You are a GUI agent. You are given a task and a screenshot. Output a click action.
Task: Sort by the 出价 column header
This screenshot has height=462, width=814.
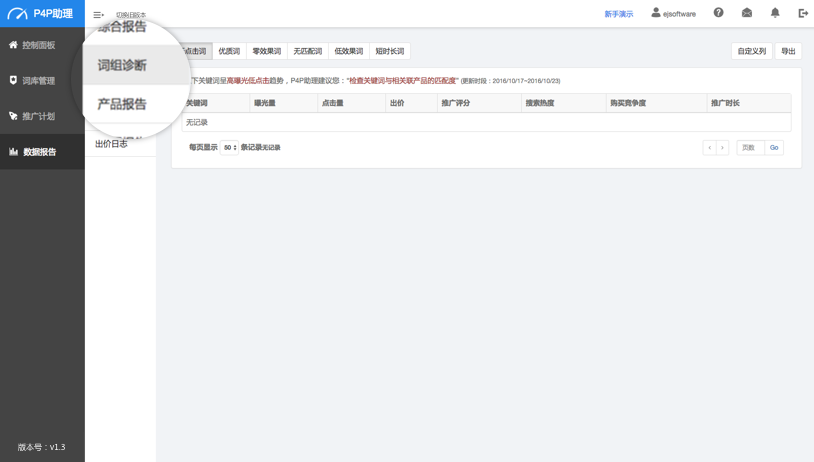[x=411, y=103]
